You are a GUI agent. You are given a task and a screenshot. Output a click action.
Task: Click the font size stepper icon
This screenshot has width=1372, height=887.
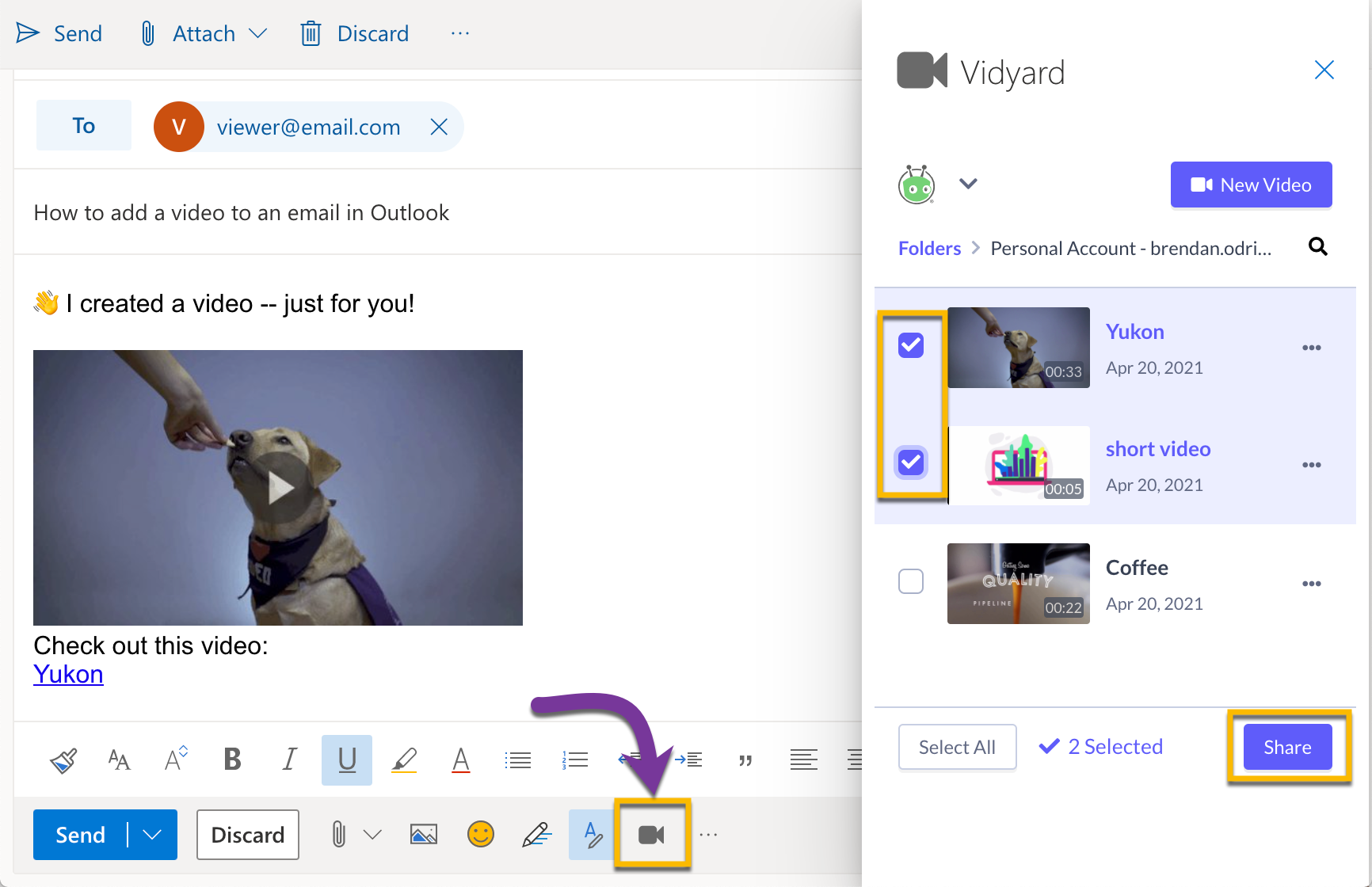pos(176,759)
